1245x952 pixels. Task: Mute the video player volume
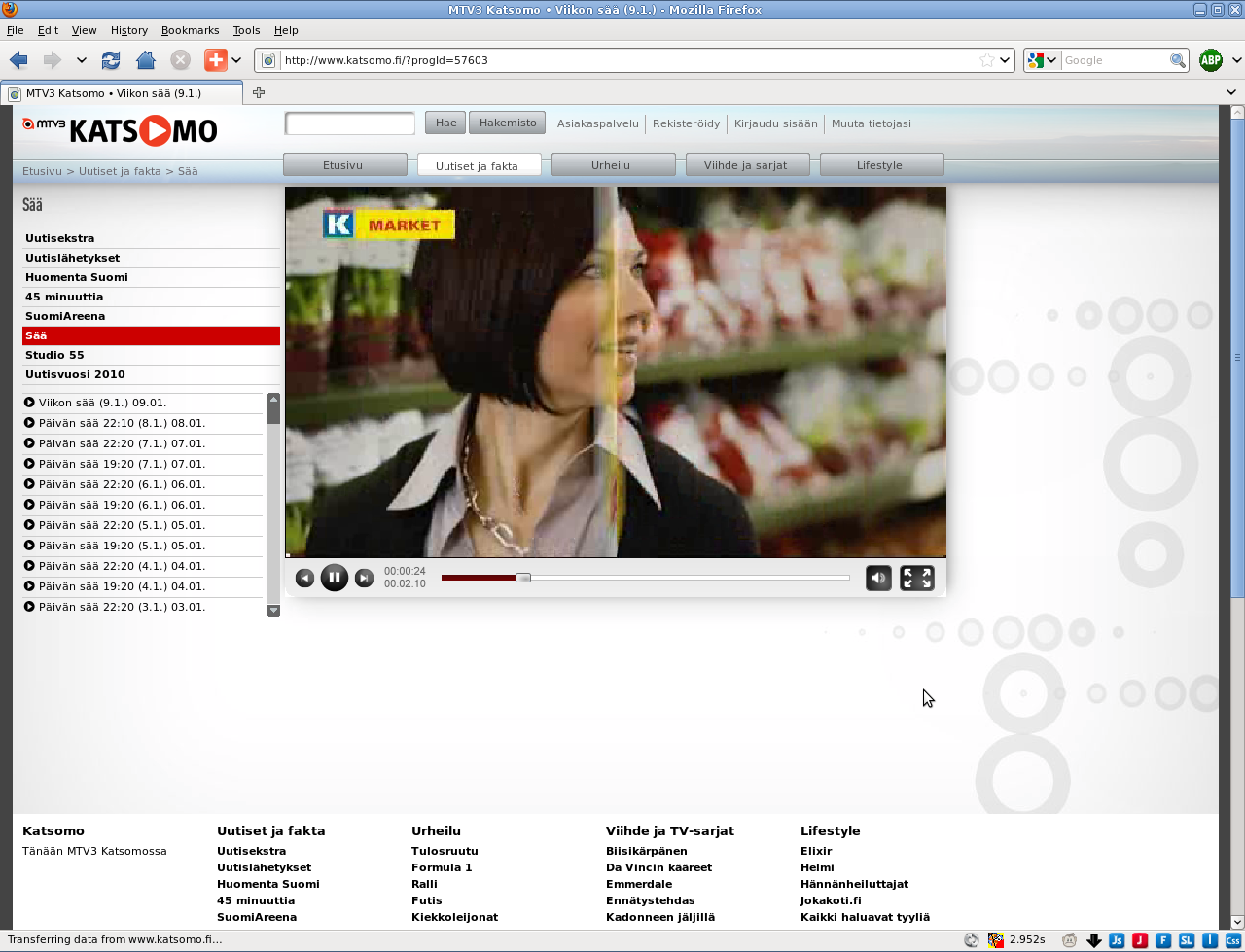878,578
